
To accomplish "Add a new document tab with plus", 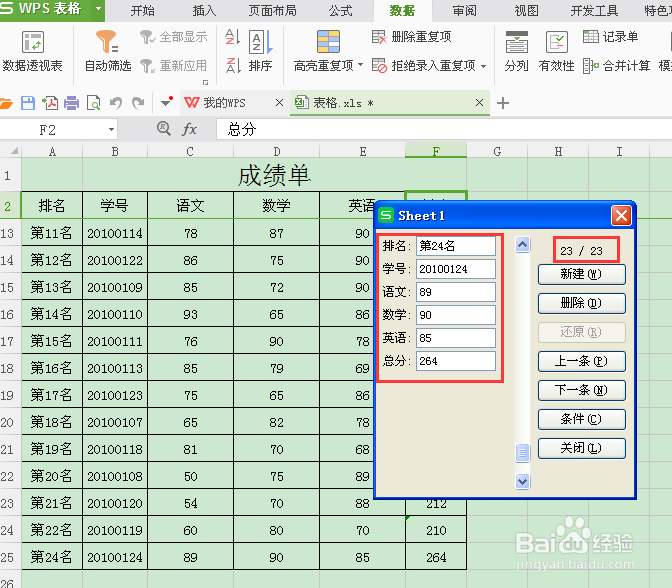I will [x=503, y=103].
